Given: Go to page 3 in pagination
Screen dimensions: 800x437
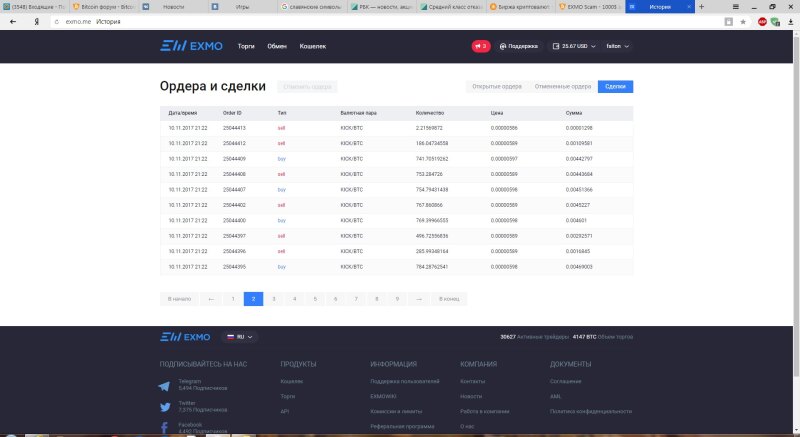Looking at the screenshot, I should click(x=273, y=298).
